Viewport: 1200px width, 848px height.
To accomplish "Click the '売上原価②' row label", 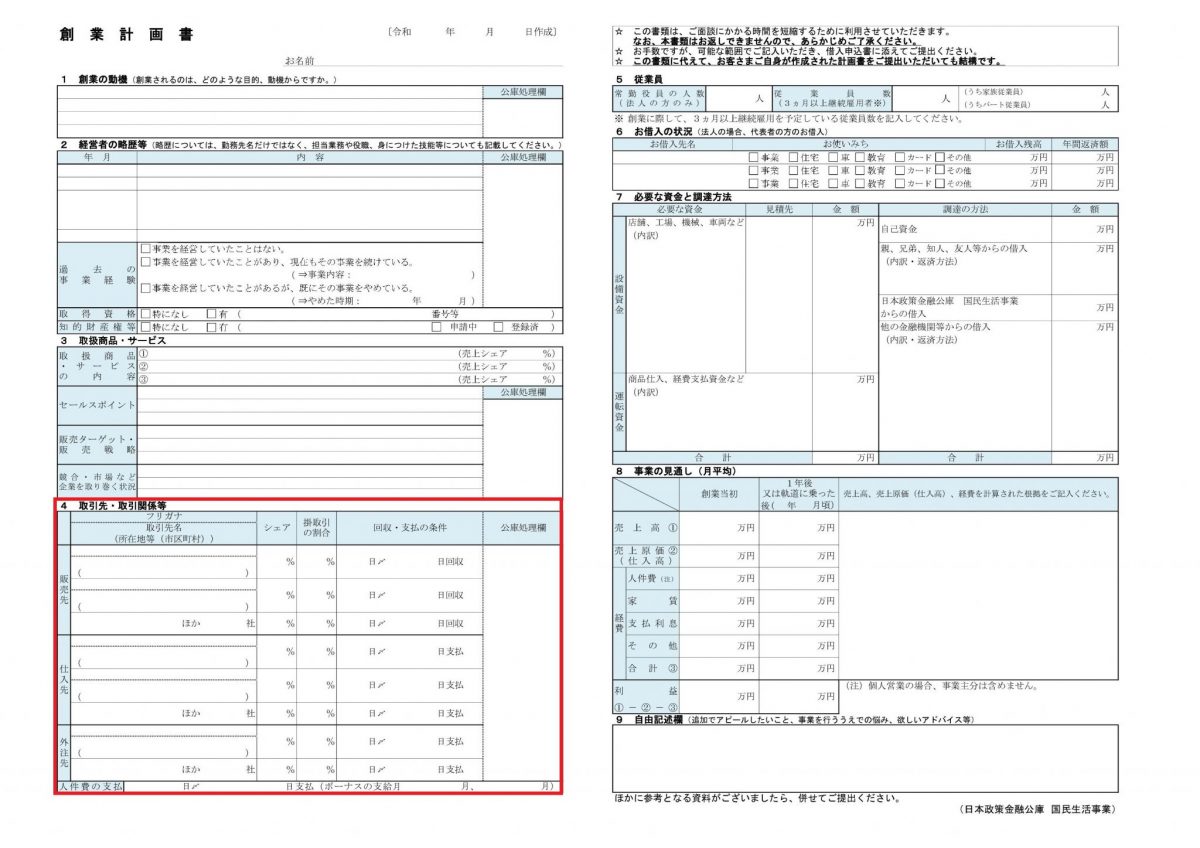I will coord(645,555).
